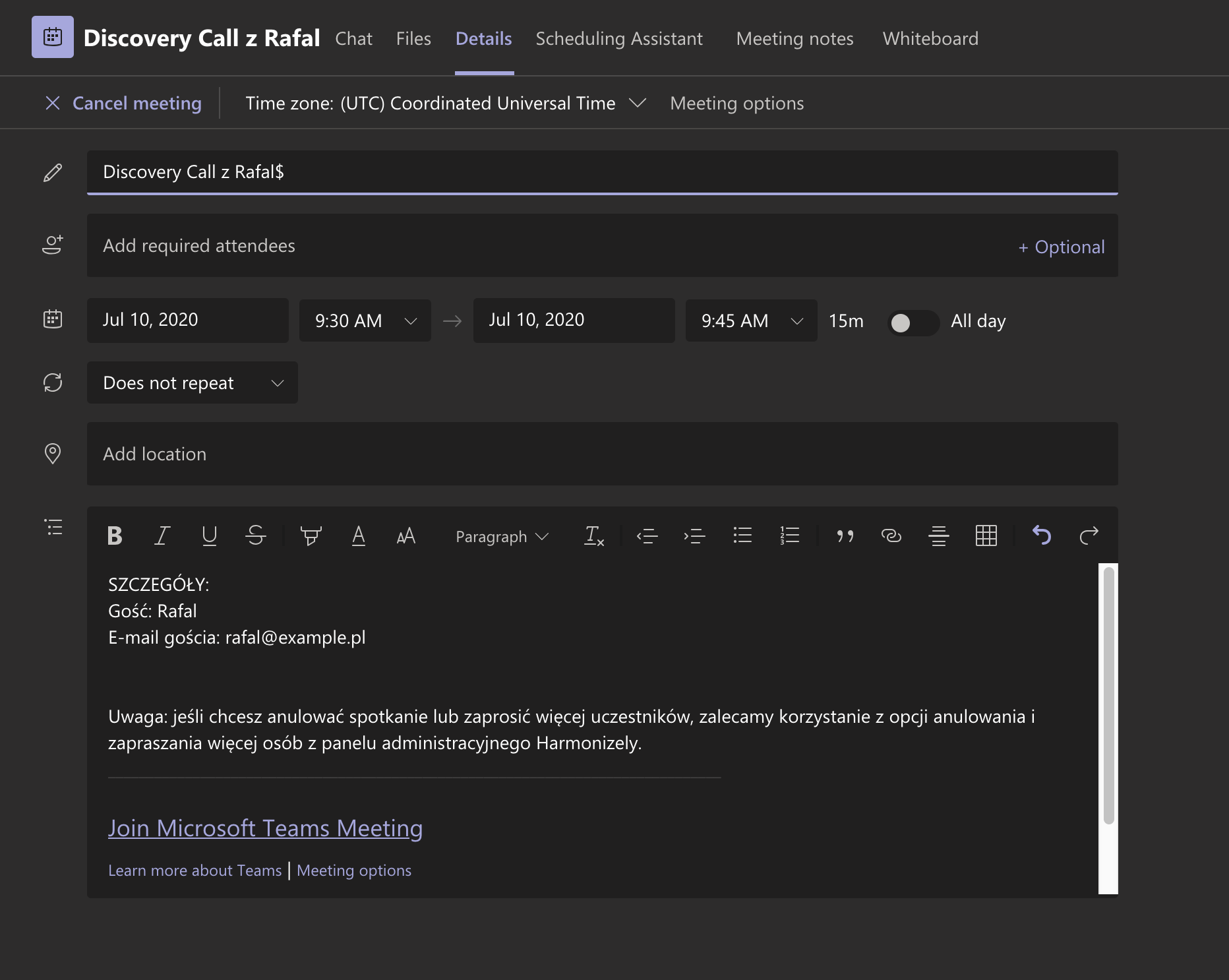Toggle the All day switch
The image size is (1229, 980).
click(x=913, y=322)
